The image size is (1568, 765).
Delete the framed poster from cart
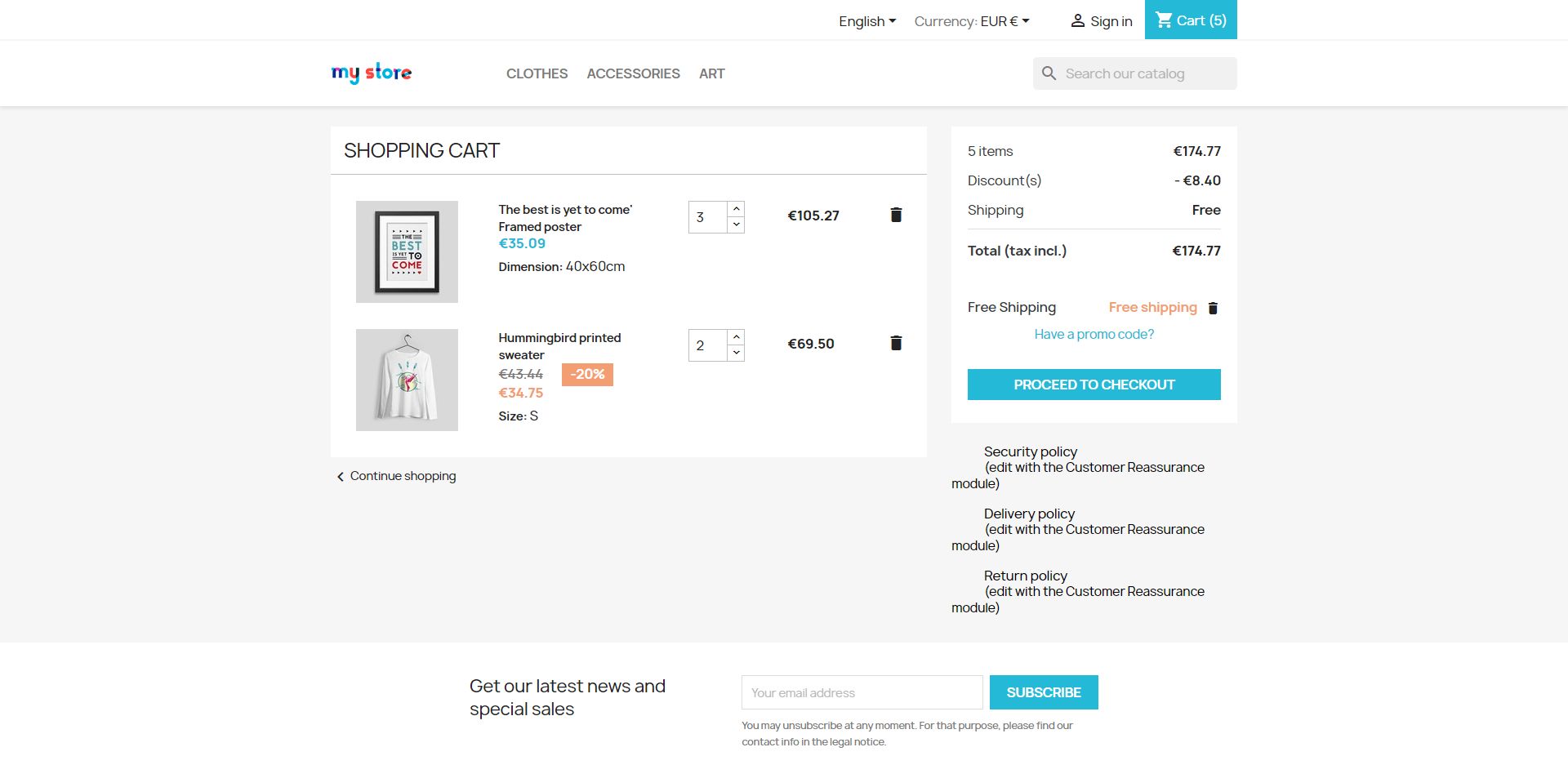tap(896, 215)
